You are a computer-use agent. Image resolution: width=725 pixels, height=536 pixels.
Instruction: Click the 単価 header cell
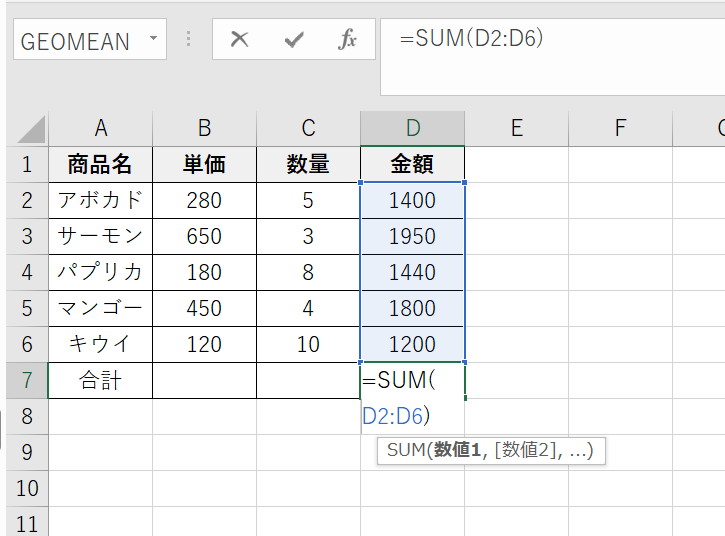coord(204,164)
